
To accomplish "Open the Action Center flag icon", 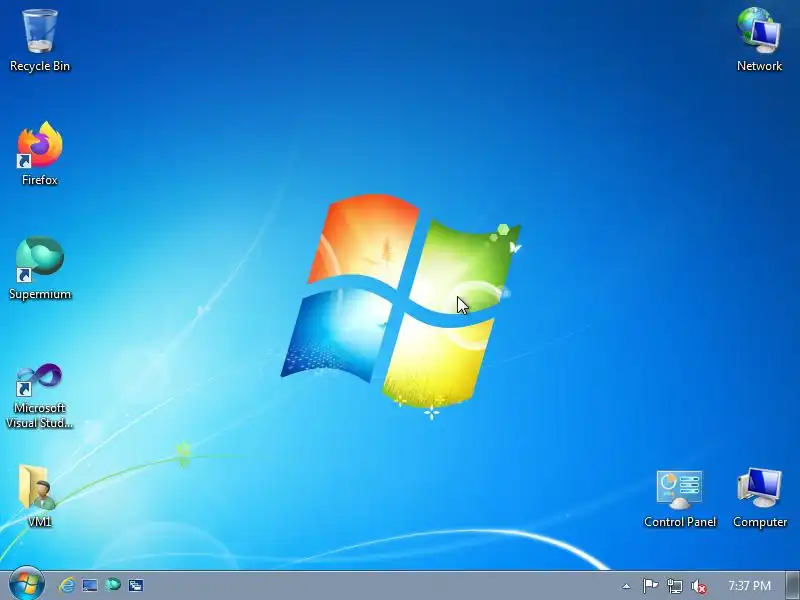I will (650, 586).
